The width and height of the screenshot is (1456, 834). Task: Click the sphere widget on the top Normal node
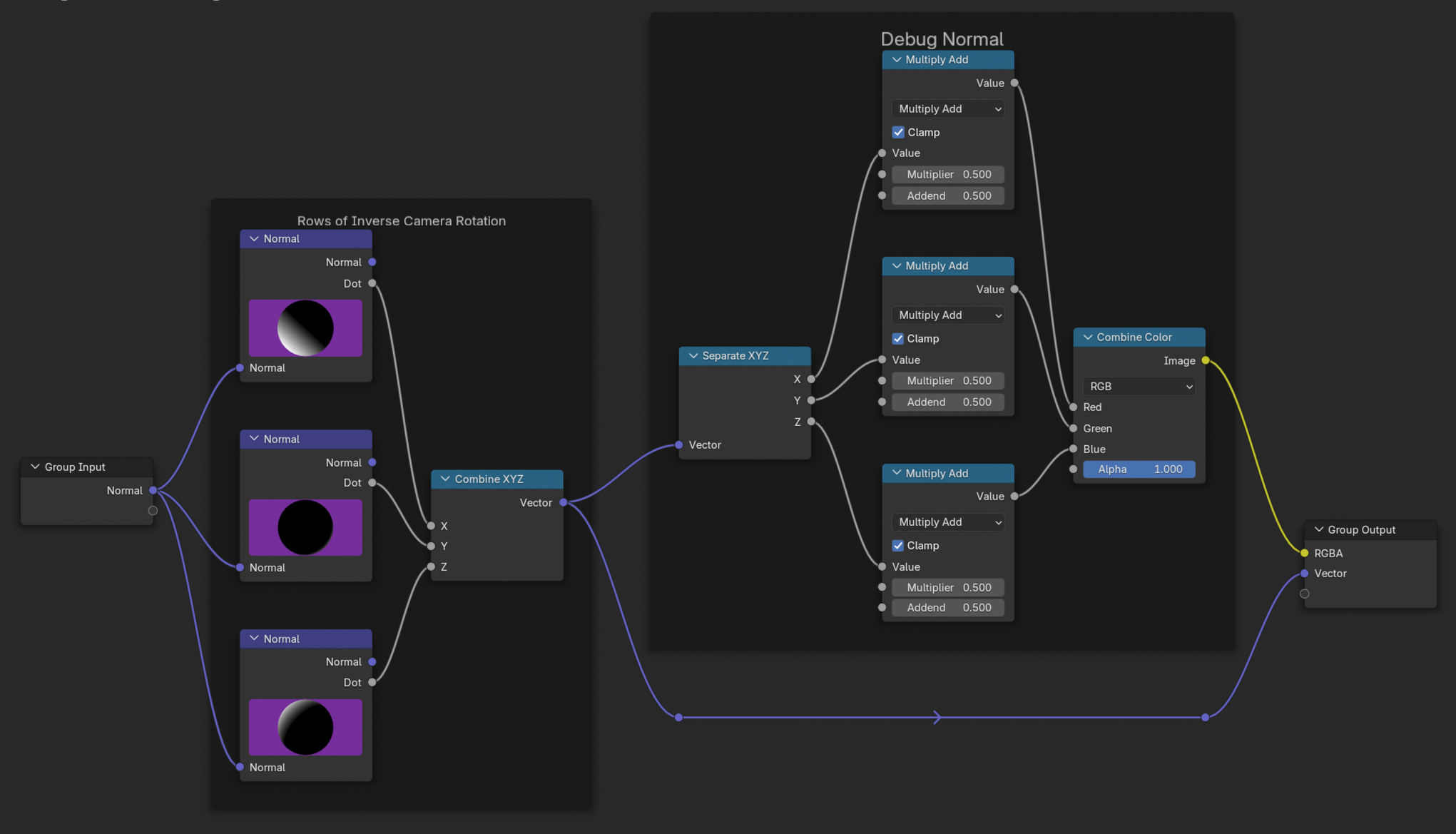(305, 327)
